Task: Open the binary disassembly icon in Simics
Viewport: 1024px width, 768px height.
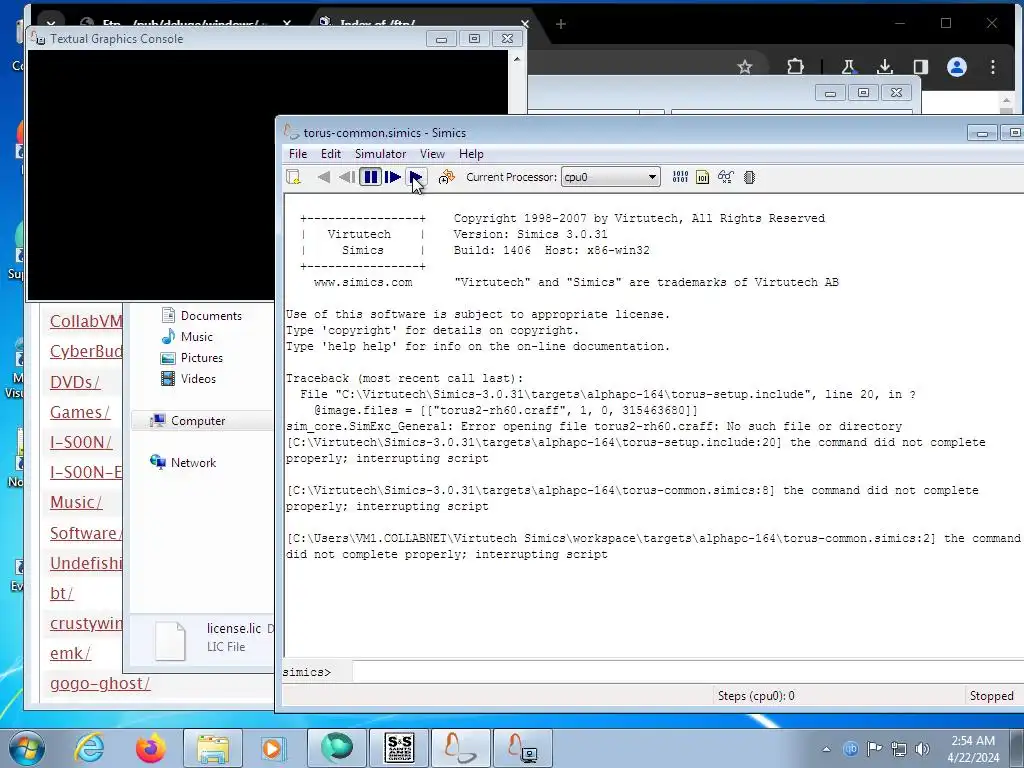Action: pos(680,177)
